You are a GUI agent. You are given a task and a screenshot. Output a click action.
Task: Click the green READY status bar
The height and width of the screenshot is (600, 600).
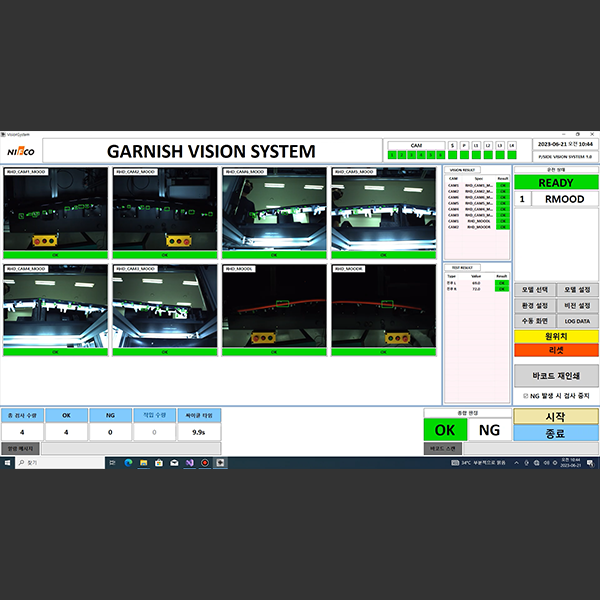[x=556, y=183]
